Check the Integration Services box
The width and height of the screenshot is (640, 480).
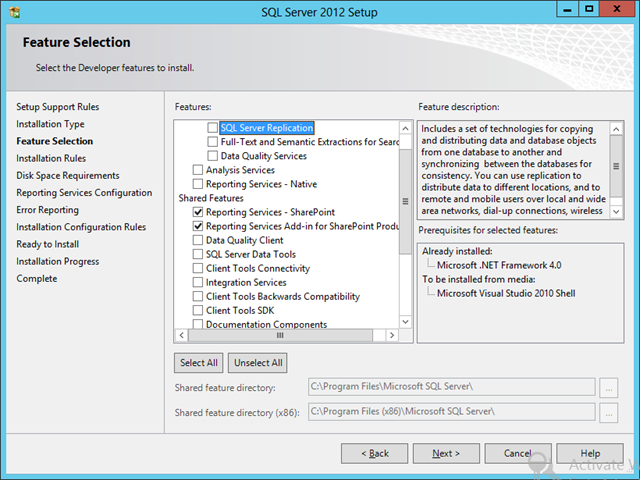click(x=198, y=282)
